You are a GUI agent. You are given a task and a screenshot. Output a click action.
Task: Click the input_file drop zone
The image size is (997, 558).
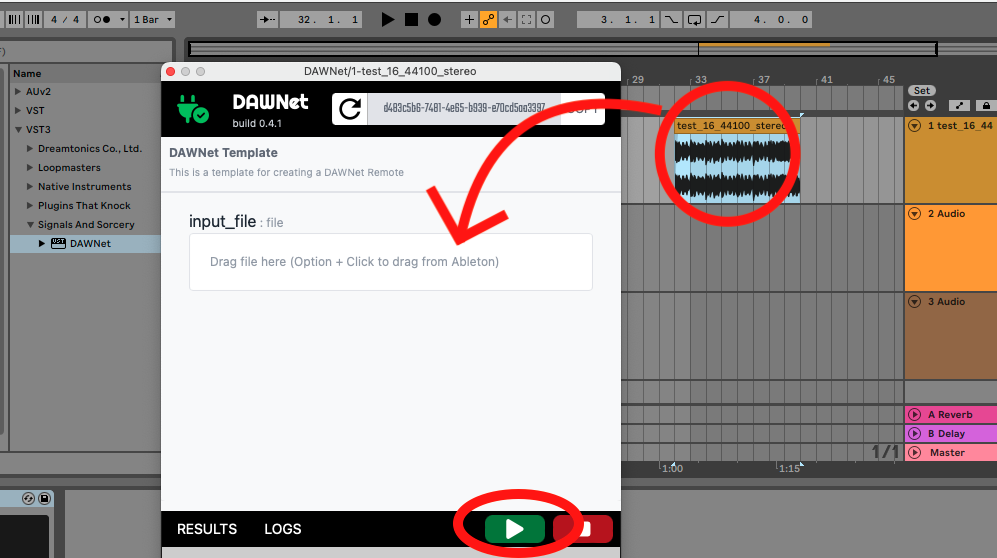[391, 262]
